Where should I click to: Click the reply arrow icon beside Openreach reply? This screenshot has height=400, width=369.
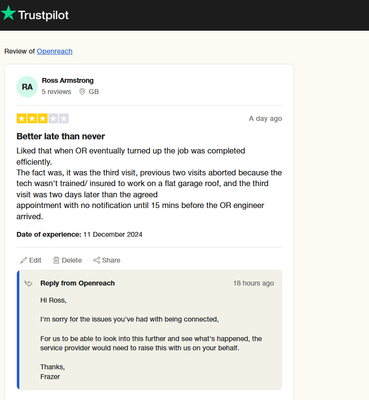pos(29,284)
